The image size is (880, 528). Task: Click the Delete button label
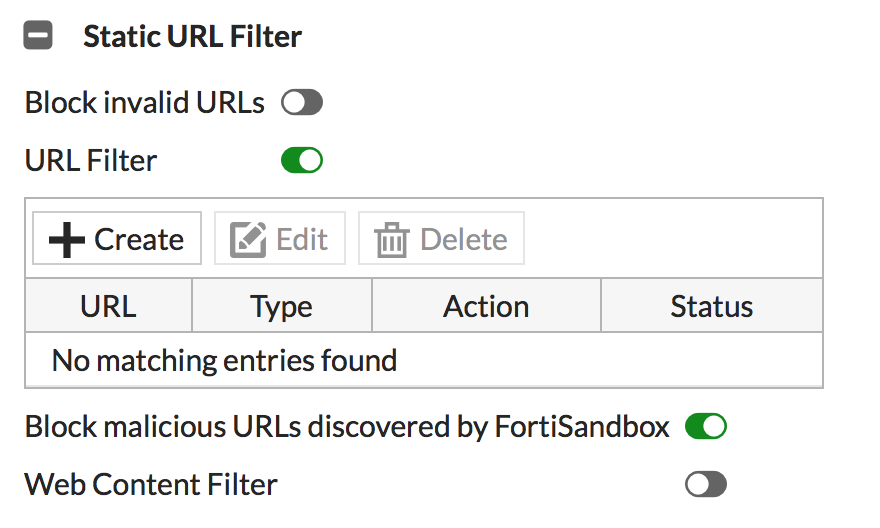(x=464, y=240)
